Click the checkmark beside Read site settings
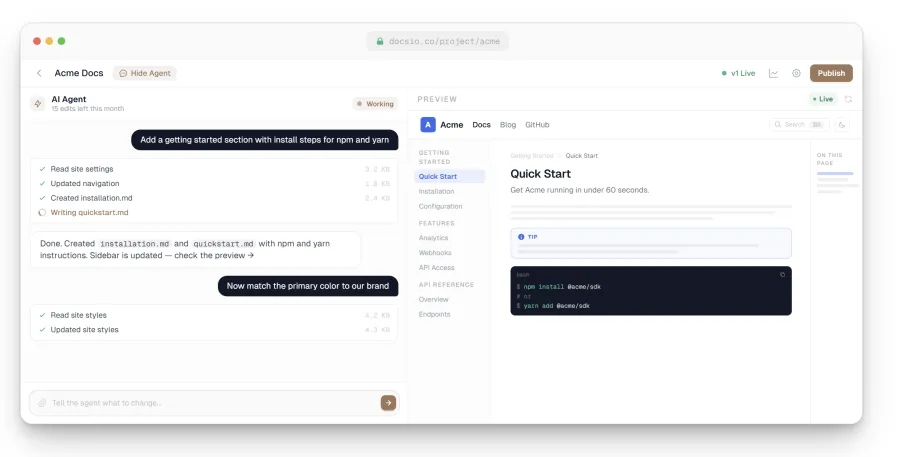The width and height of the screenshot is (900, 457). [x=42, y=169]
